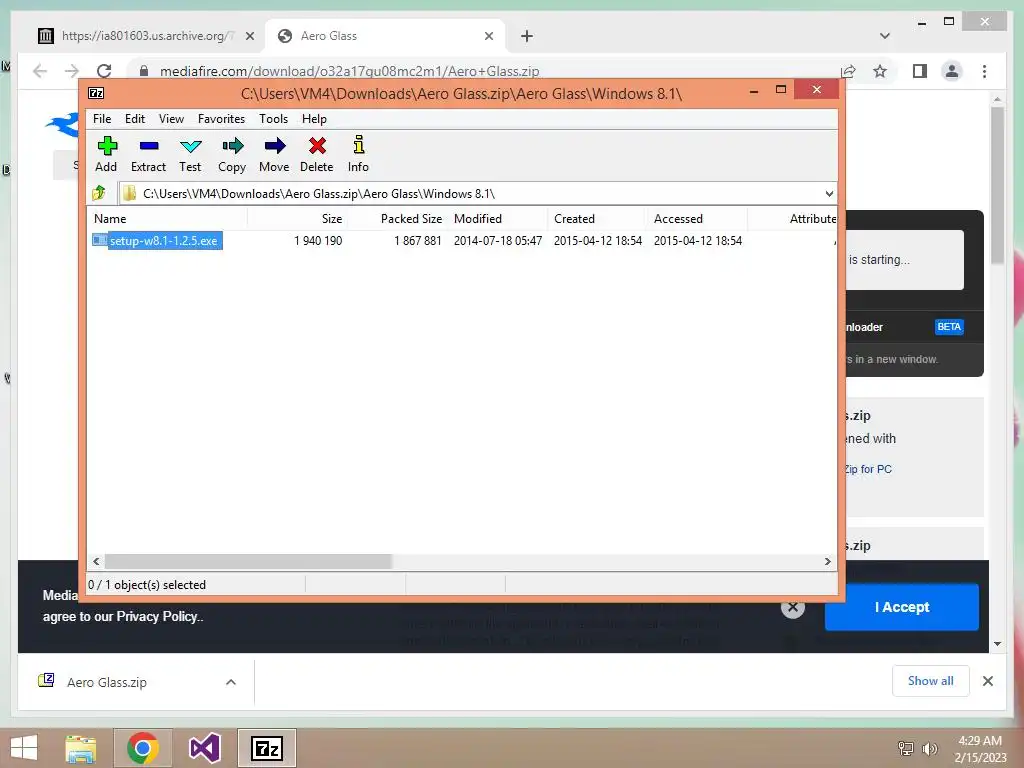Go up one folder level in 7-Zip
Image resolution: width=1024 pixels, height=768 pixels.
(99, 193)
